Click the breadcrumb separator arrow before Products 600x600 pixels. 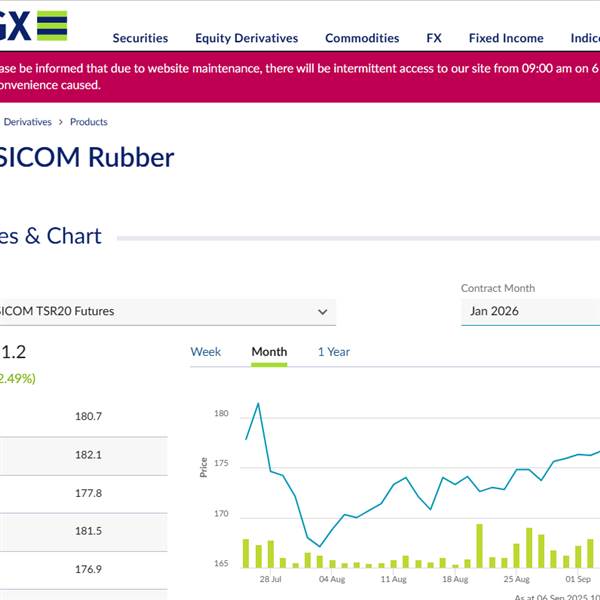click(60, 122)
